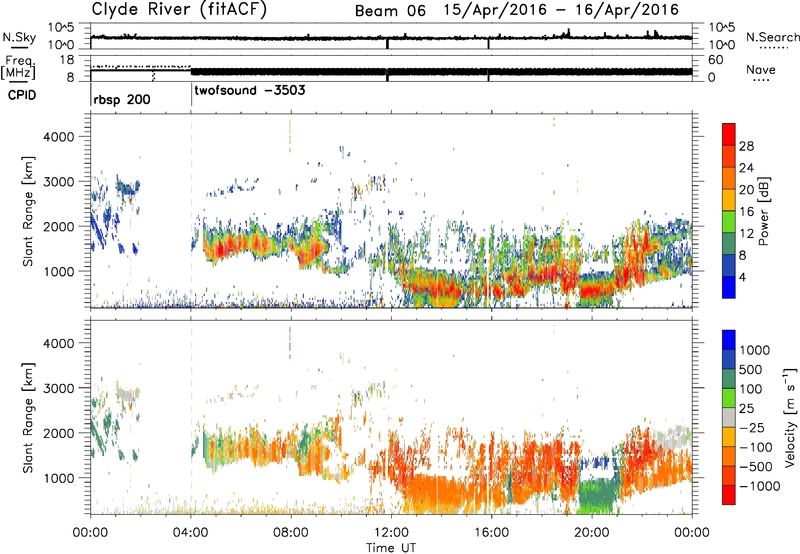Screen dimensions: 800x554
Task: Click the '08:00' time axis label
Action: click(x=291, y=533)
